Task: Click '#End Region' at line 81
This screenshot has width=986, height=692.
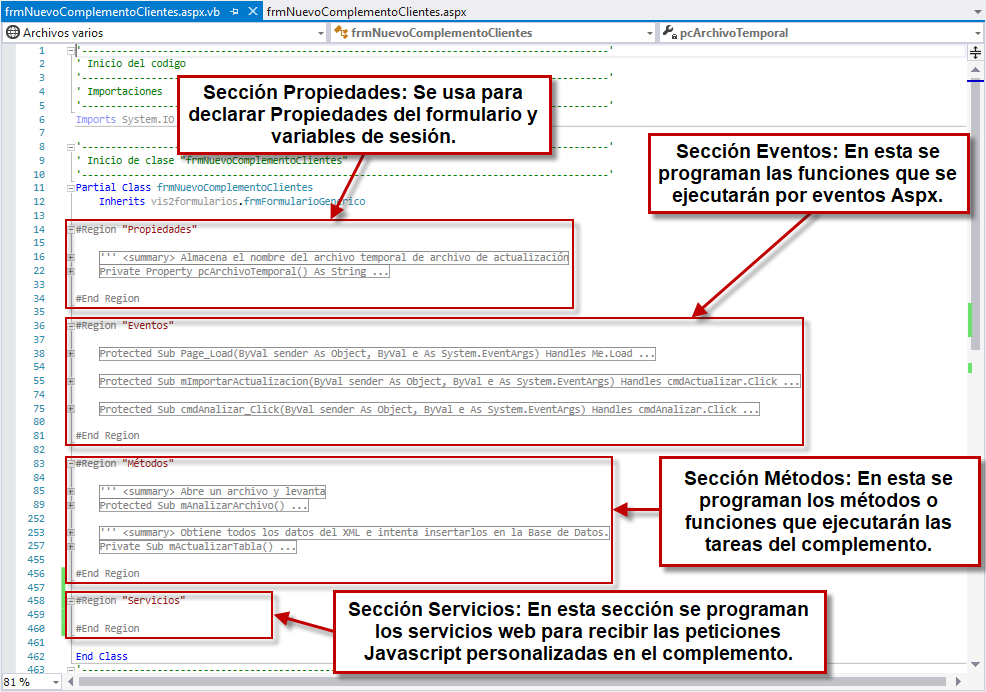Action: pyautogui.click(x=107, y=435)
